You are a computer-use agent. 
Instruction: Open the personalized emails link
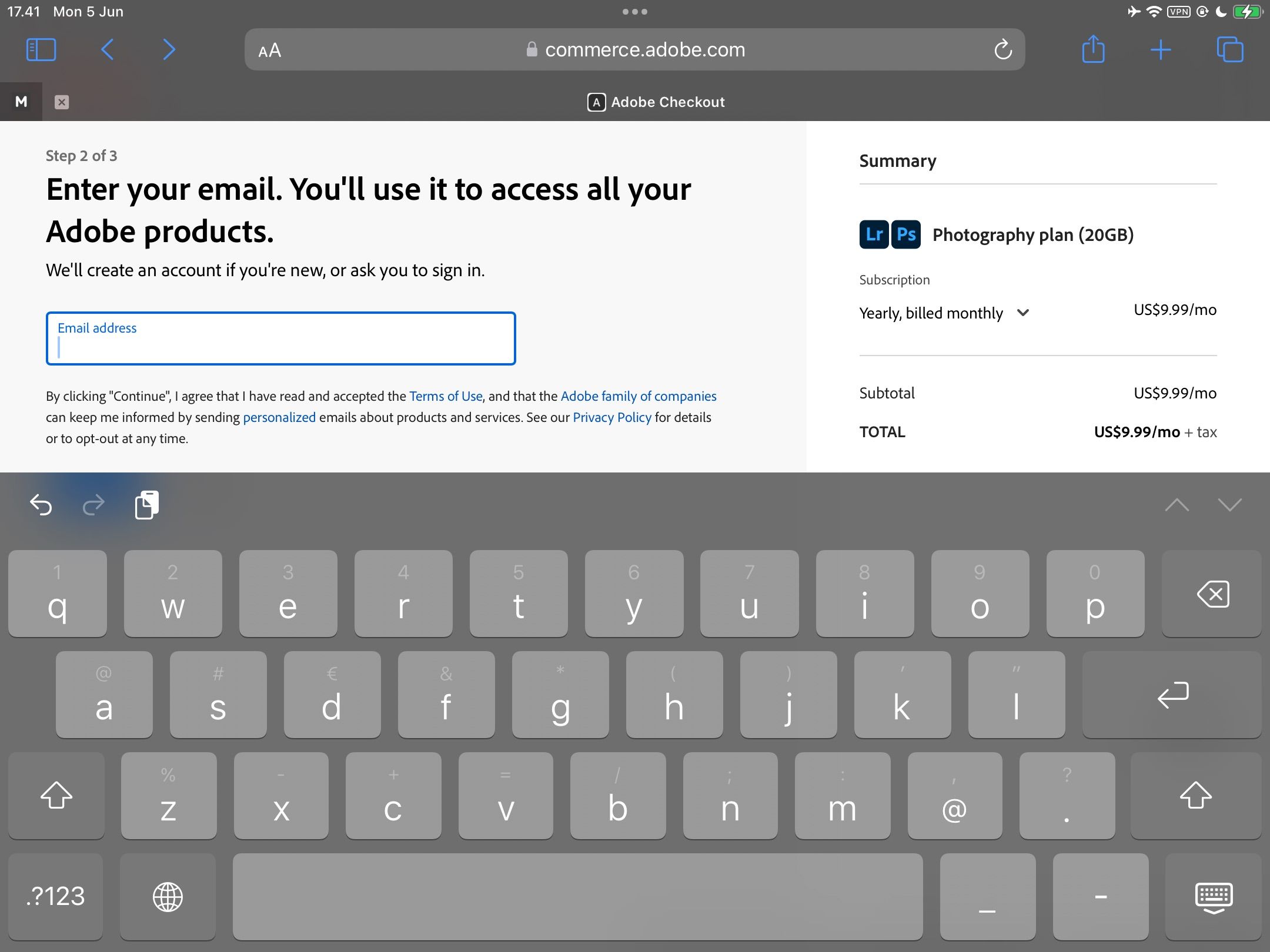[x=279, y=417]
